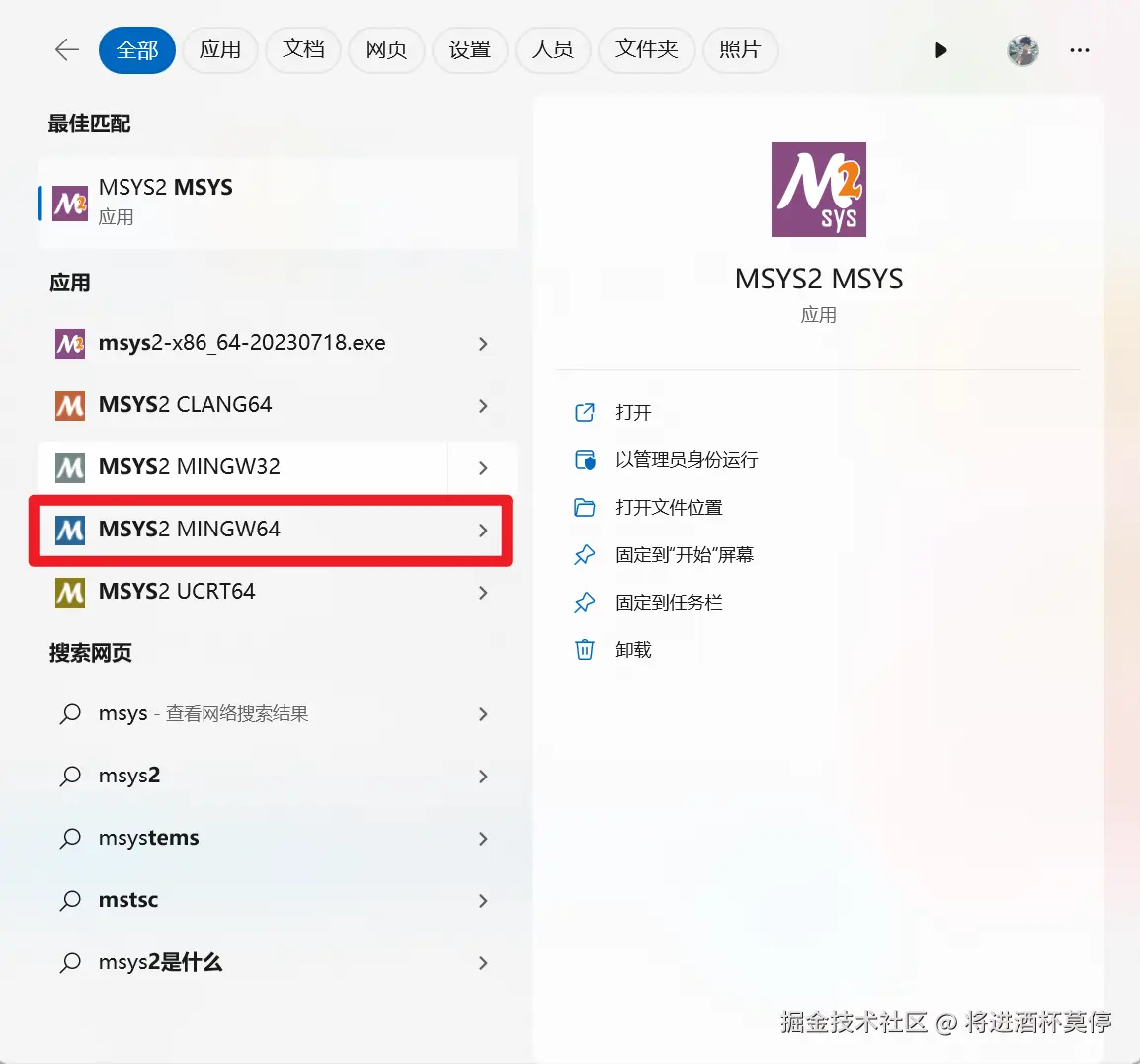The image size is (1140, 1064).
Task: Switch to the 网页 filter tab
Action: tap(386, 49)
